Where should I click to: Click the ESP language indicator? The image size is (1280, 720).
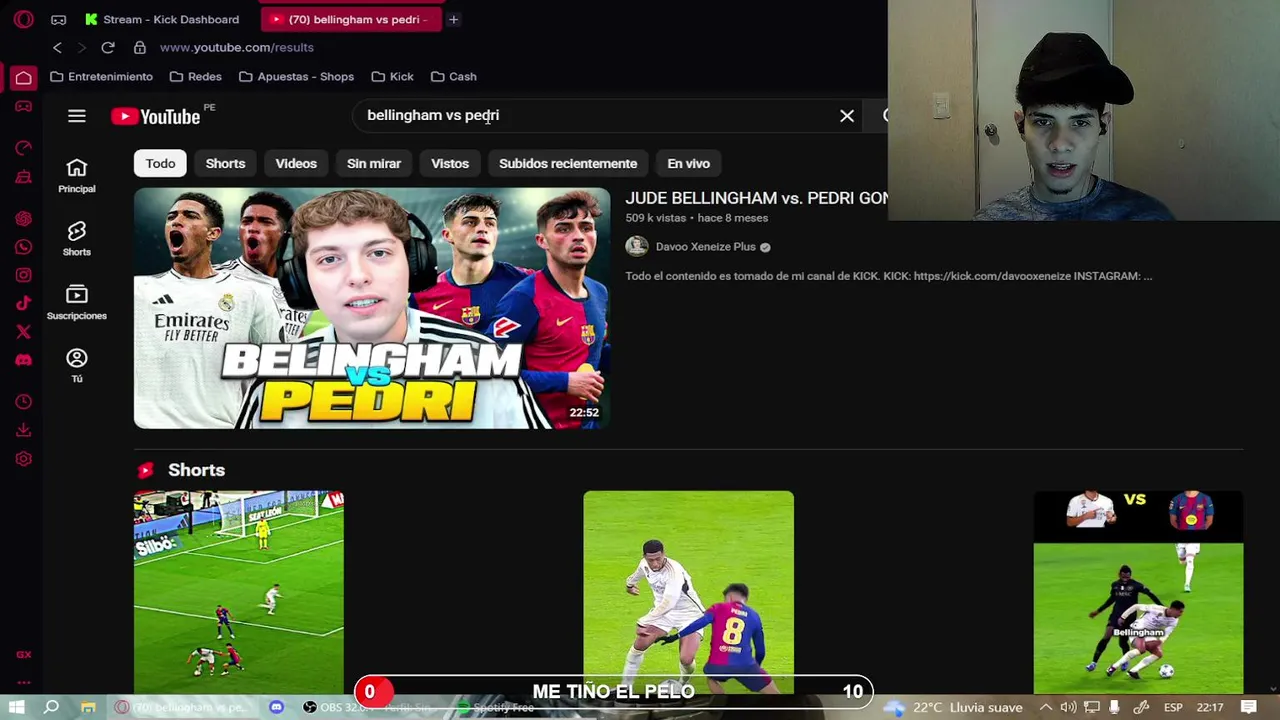[x=1173, y=707]
